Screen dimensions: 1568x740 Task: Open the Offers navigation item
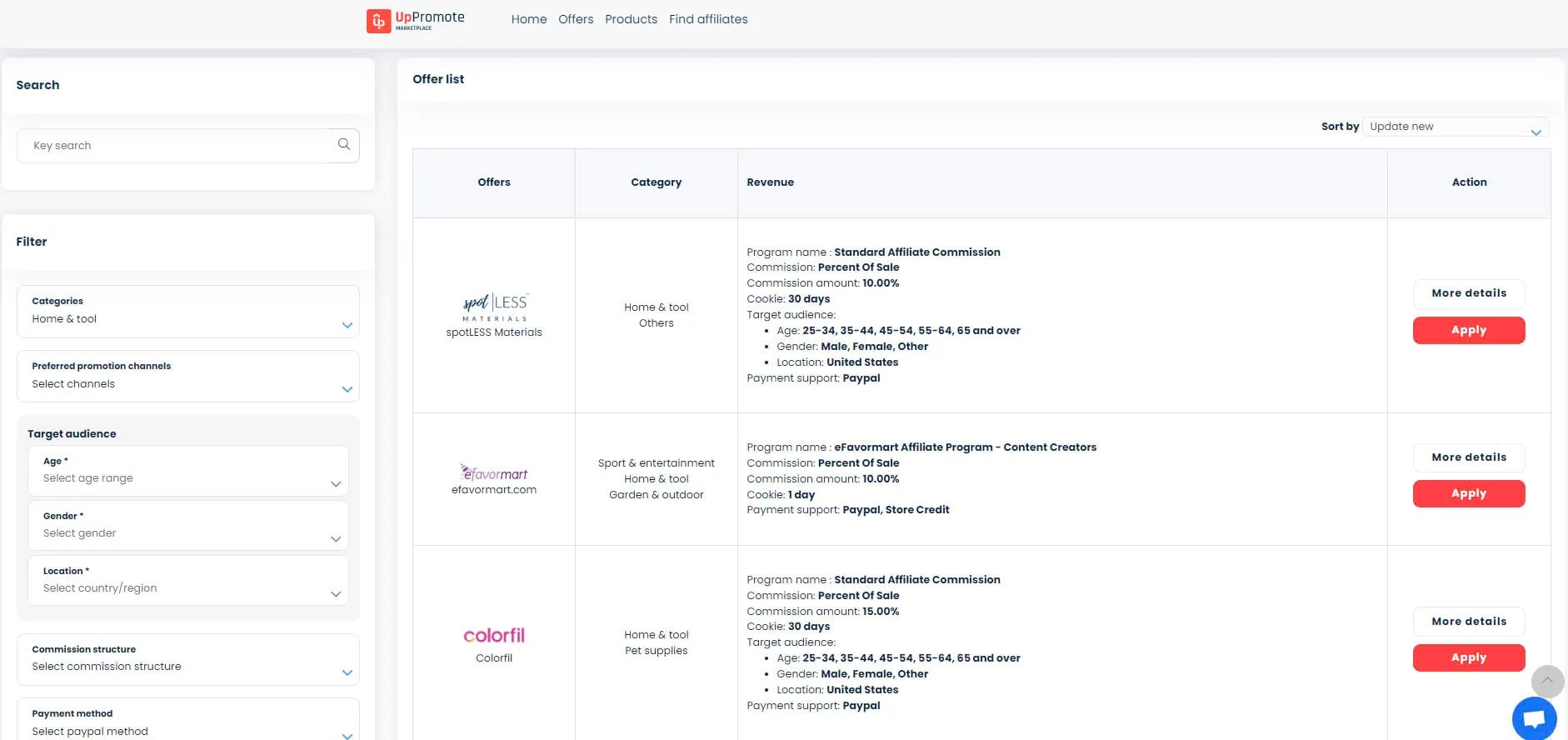click(x=576, y=19)
